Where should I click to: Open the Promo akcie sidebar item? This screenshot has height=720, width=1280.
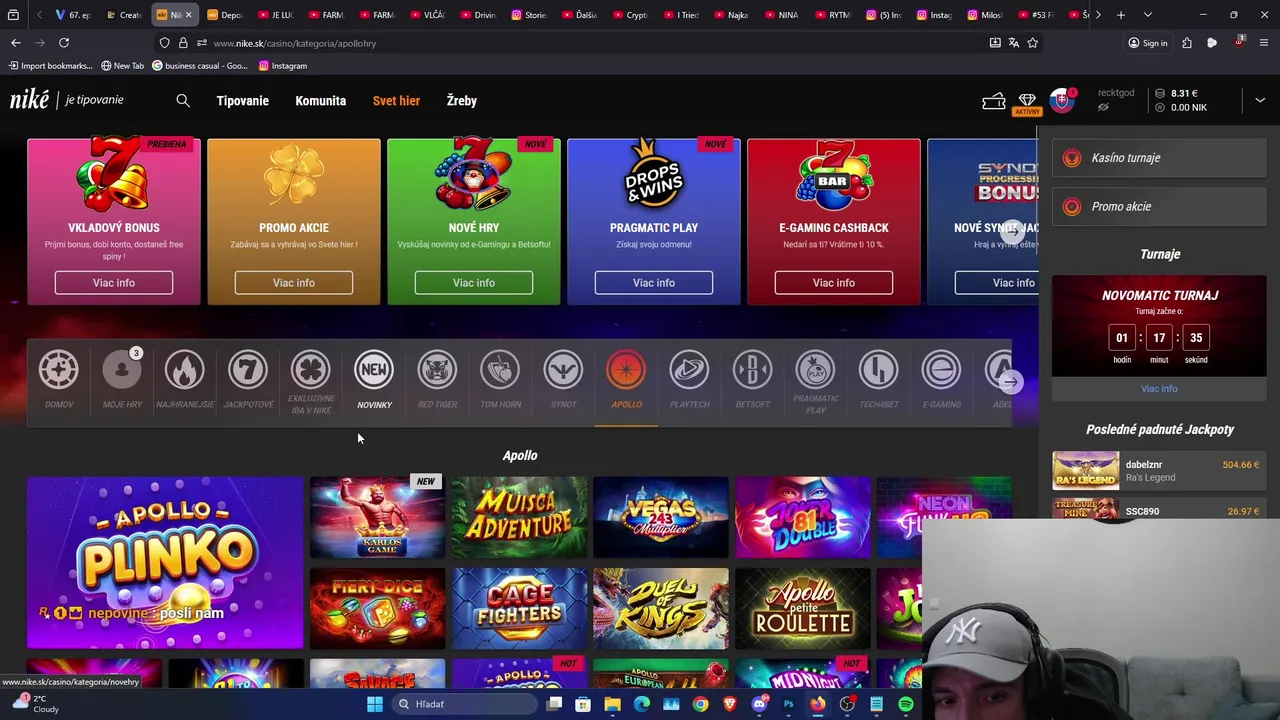pos(1158,207)
